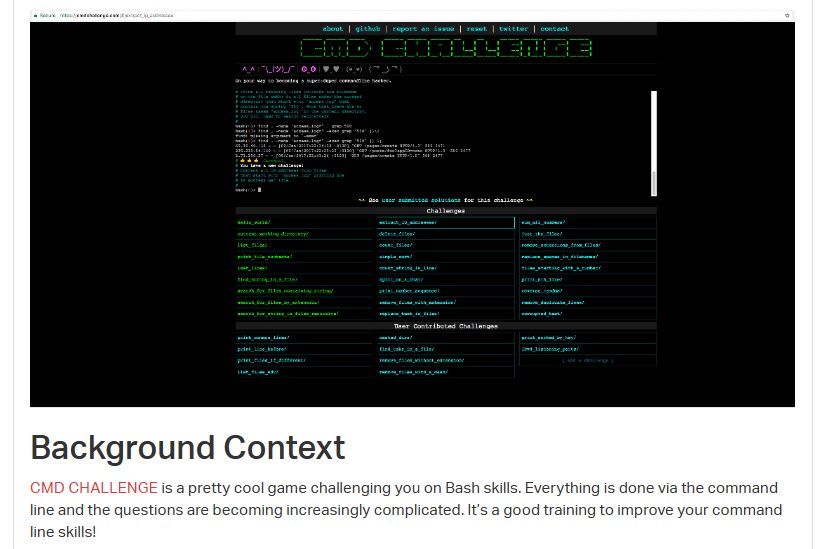Click the CMD CHALLENGE ASCII logo
This screenshot has width=828, height=549.
pos(446,49)
